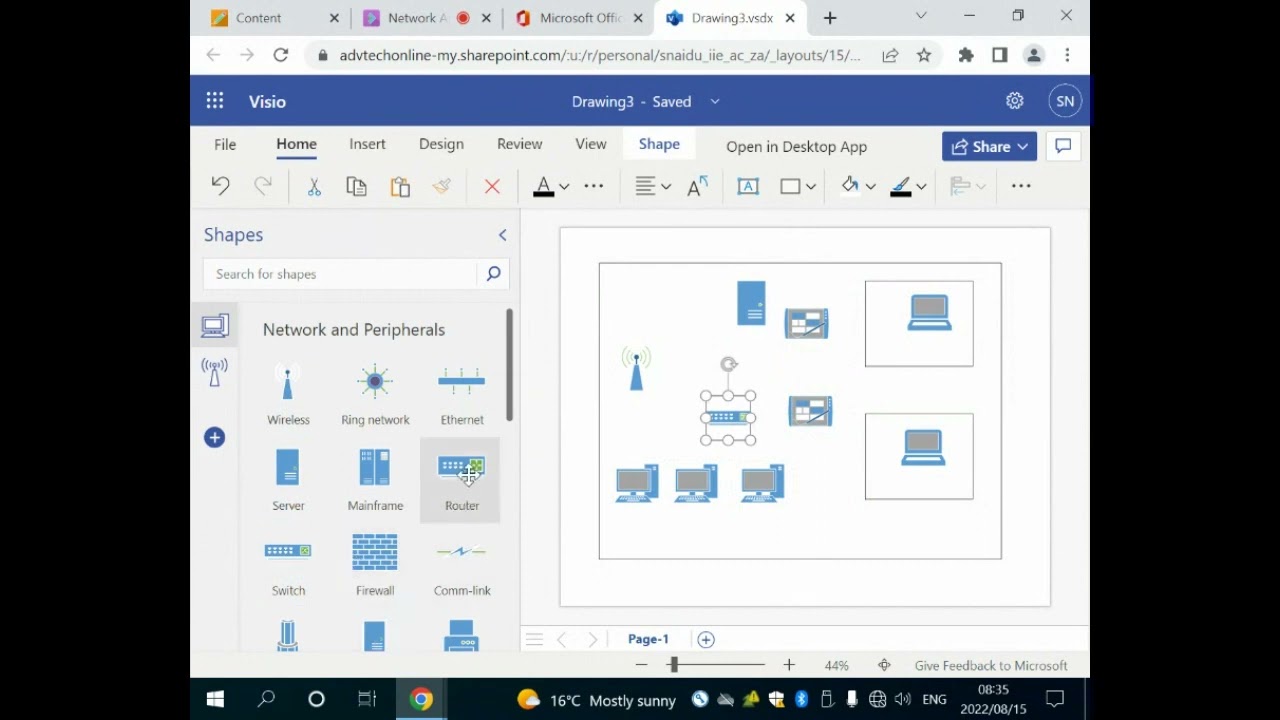Open the Design tab
1280x720 pixels.
441,145
